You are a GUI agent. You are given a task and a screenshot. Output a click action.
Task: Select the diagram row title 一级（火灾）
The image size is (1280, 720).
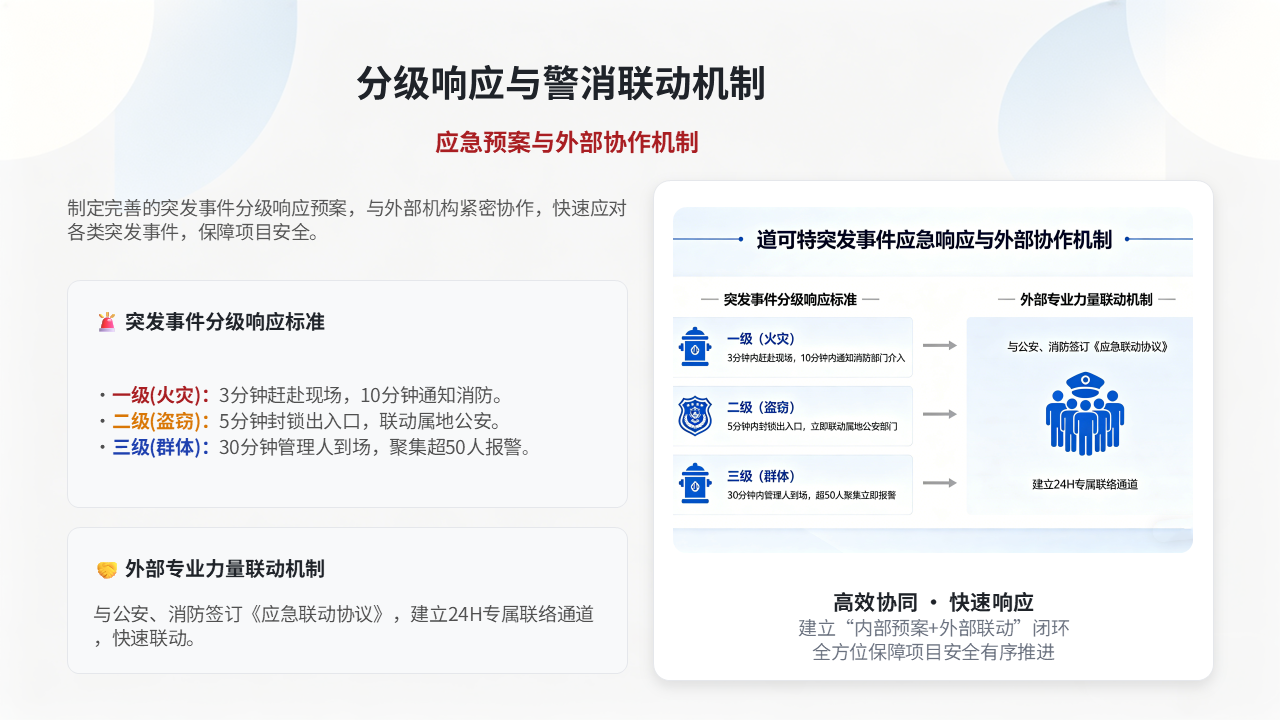[x=761, y=339]
